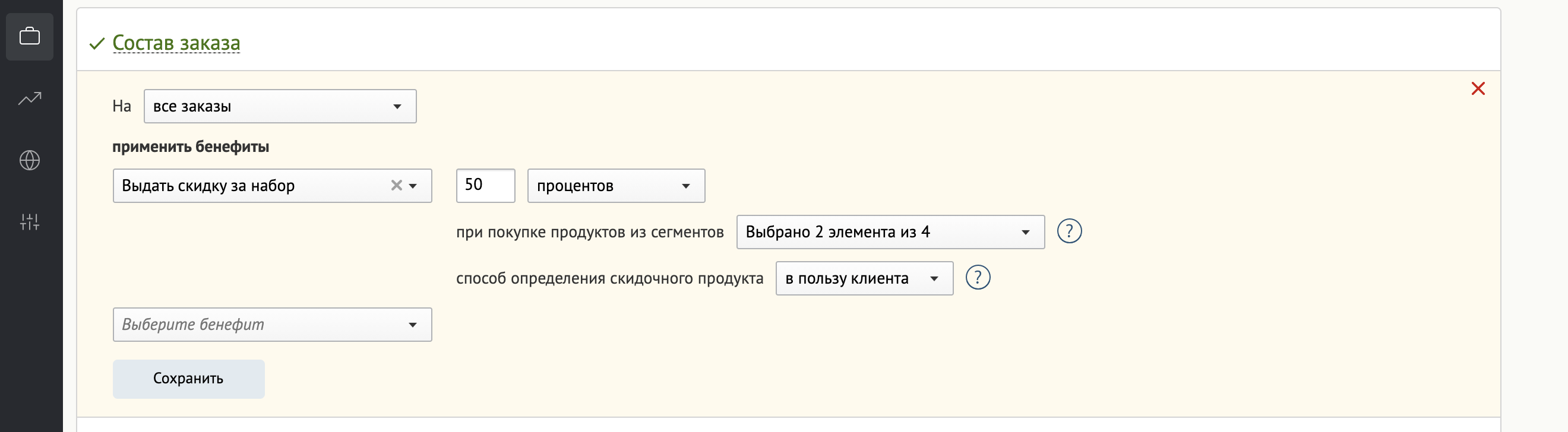The width and height of the screenshot is (1568, 432).
Task: Click the 'применить бенефиты' label
Action: (191, 147)
